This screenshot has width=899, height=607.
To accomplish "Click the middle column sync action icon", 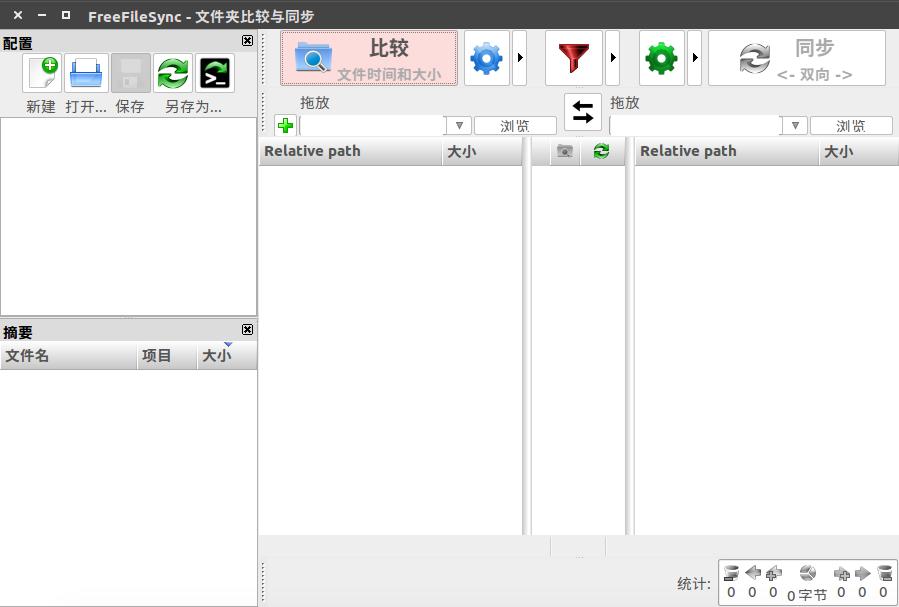I will (601, 151).
